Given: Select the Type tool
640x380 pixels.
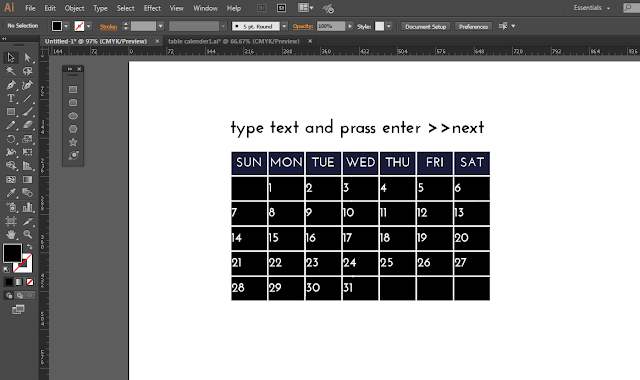Looking at the screenshot, I should click(11, 98).
